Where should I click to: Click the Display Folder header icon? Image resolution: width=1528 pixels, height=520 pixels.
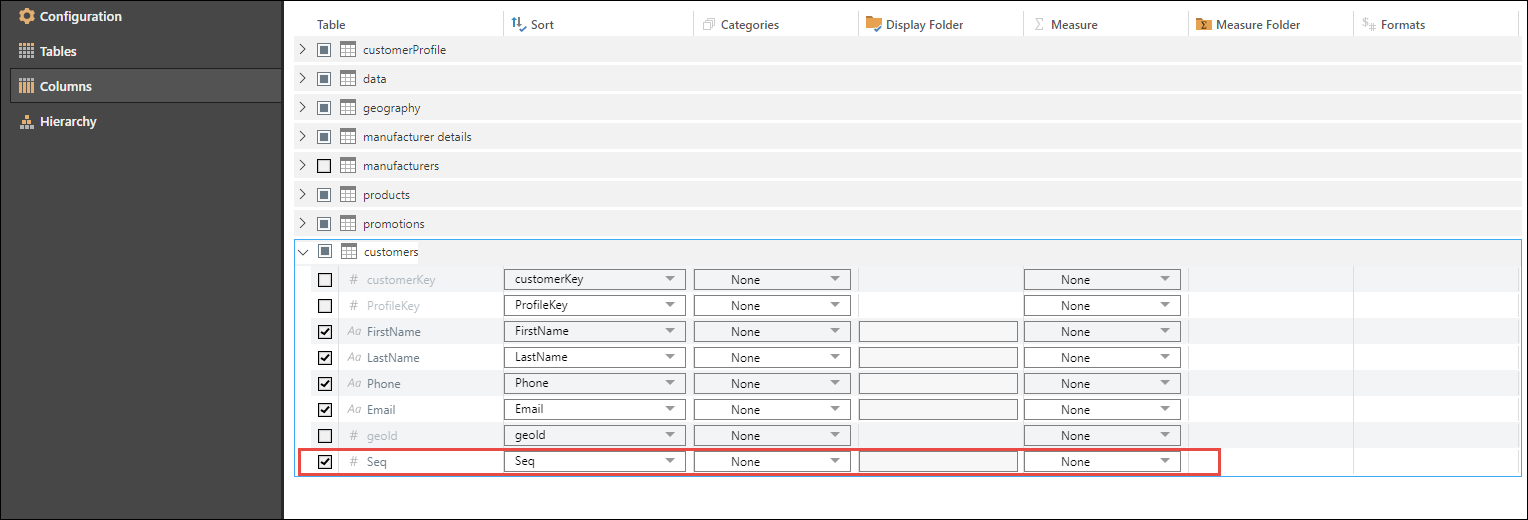(873, 24)
